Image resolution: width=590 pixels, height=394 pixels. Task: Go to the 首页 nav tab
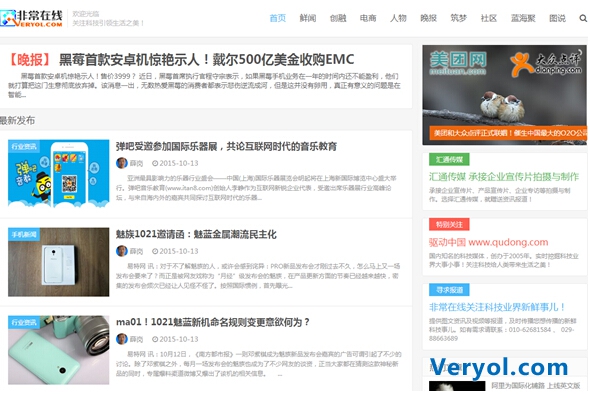pyautogui.click(x=278, y=18)
